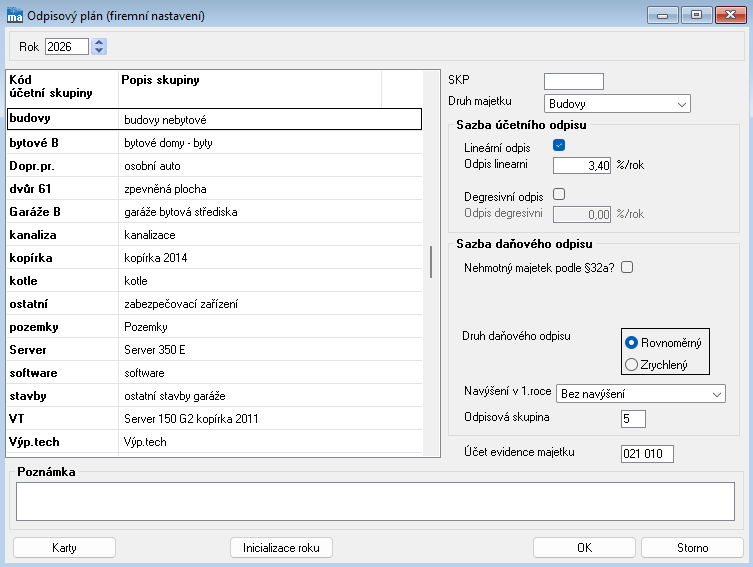This screenshot has height=567, width=753.
Task: Click inside the Poznámka text box
Action: [375, 501]
